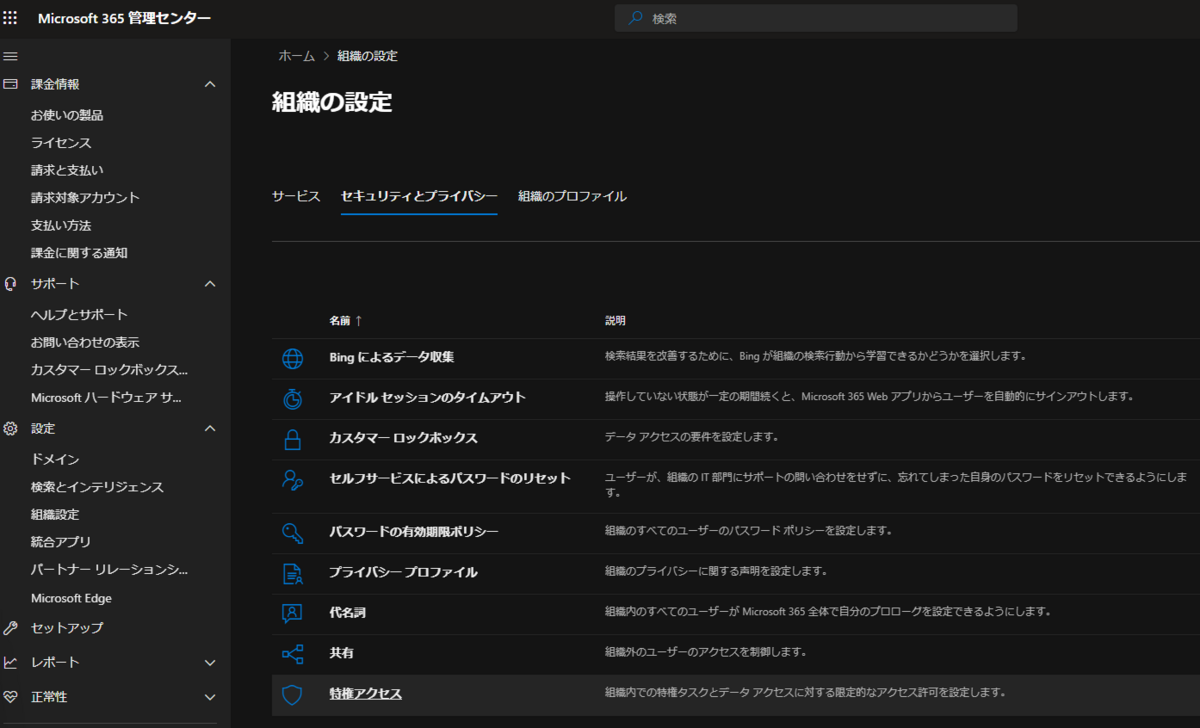Open Microsoft Edge in sidebar
Image resolution: width=1200 pixels, height=728 pixels.
[x=71, y=598]
